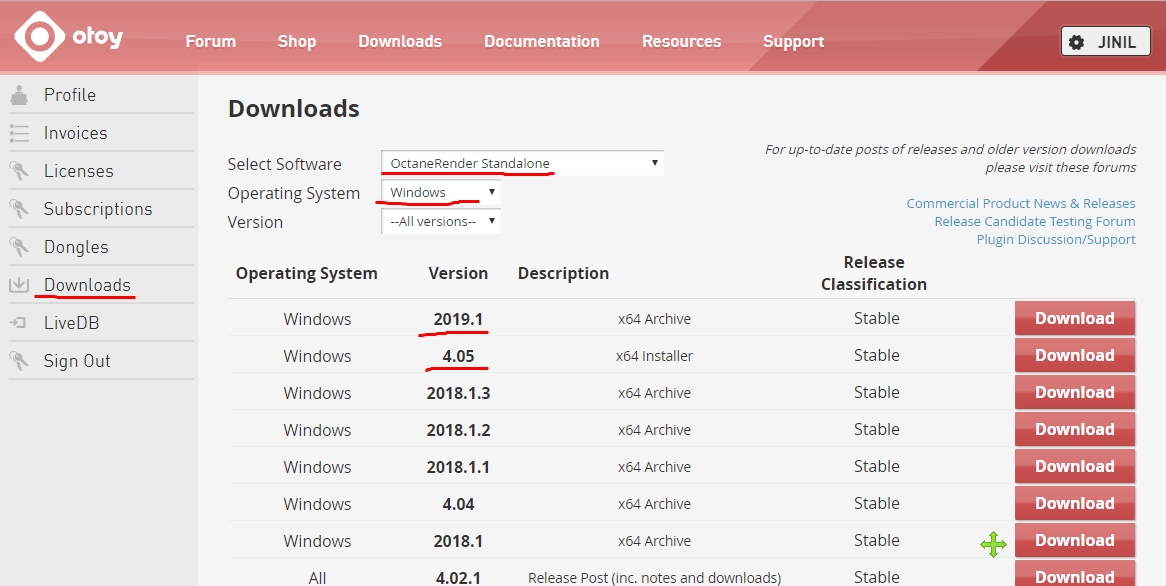Viewport: 1166px width, 586px height.
Task: Click the Description column header
Action: (563, 274)
